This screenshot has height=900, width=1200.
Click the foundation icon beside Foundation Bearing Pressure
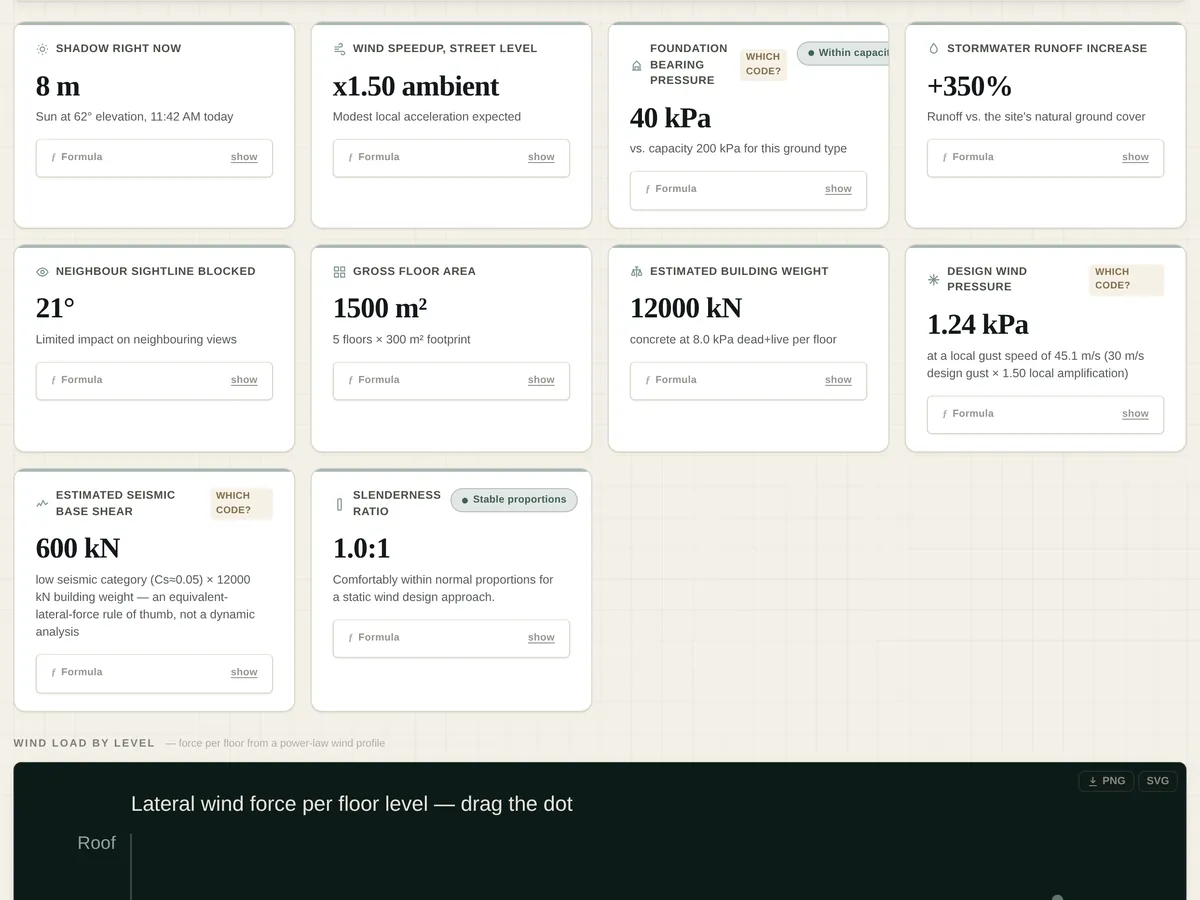pos(636,65)
